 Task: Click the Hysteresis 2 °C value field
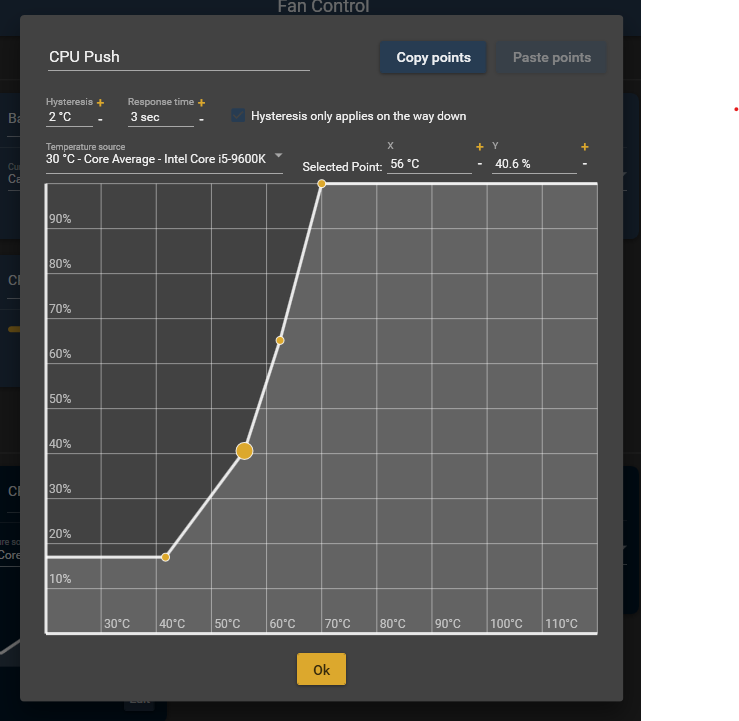[69, 118]
